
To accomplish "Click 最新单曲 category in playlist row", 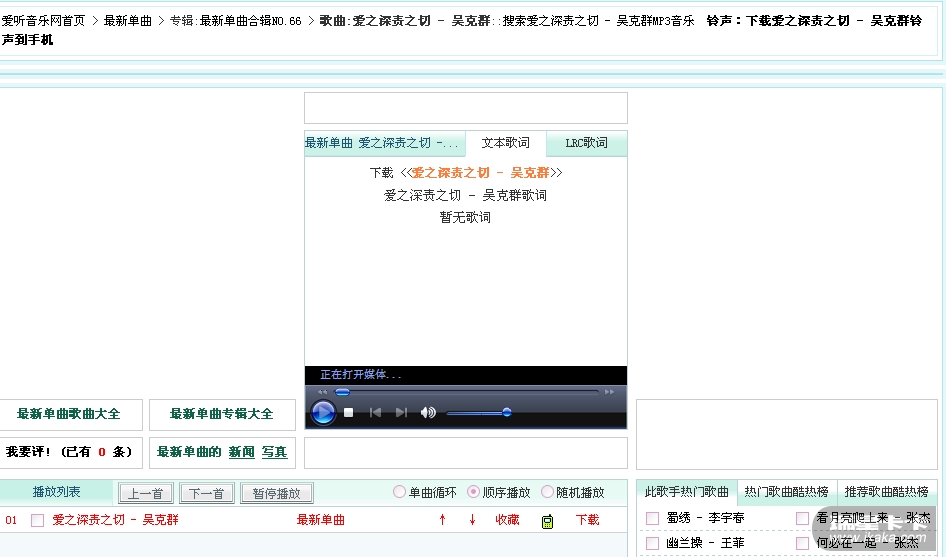I will pyautogui.click(x=320, y=520).
